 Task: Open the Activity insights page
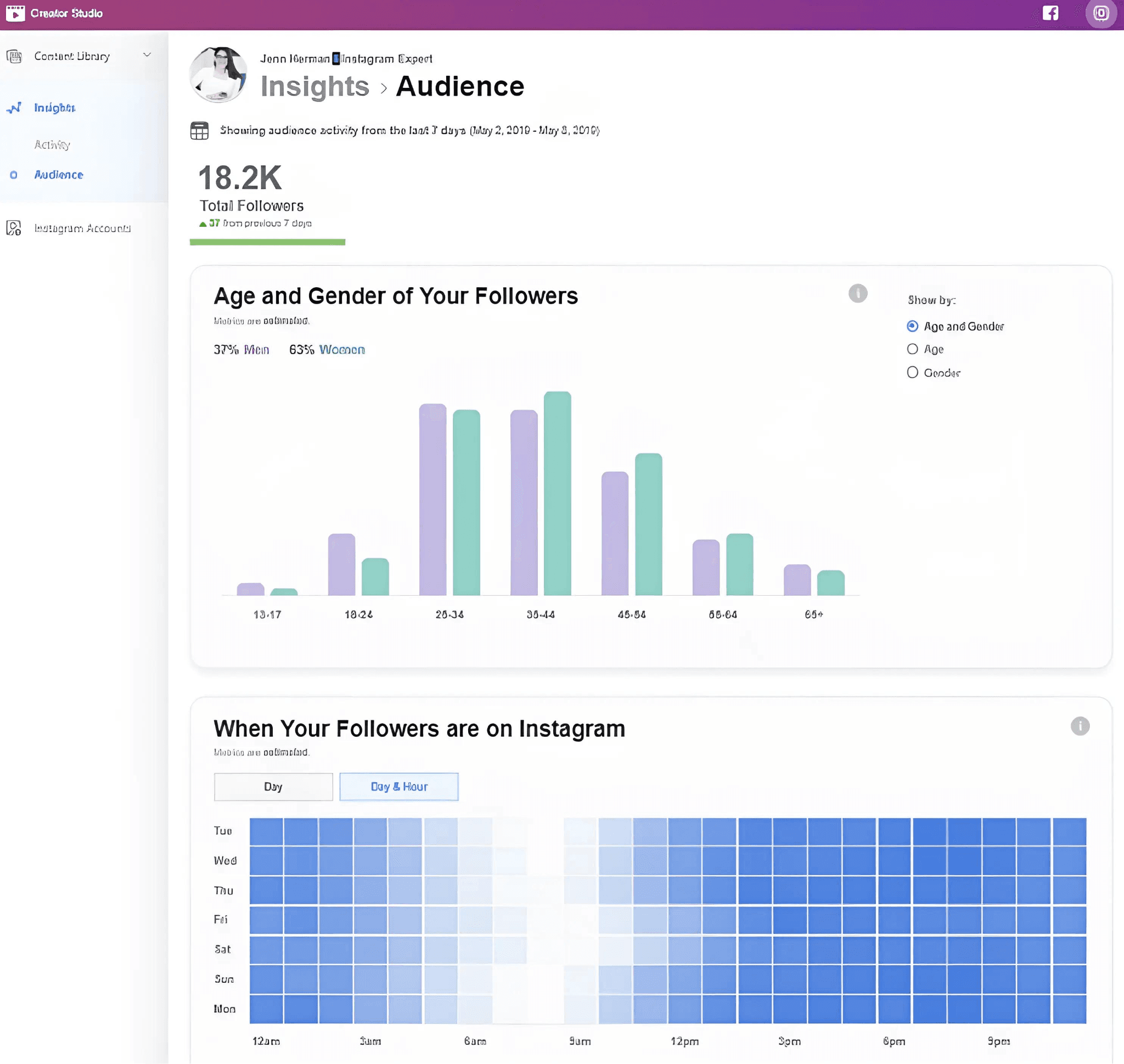[x=52, y=144]
